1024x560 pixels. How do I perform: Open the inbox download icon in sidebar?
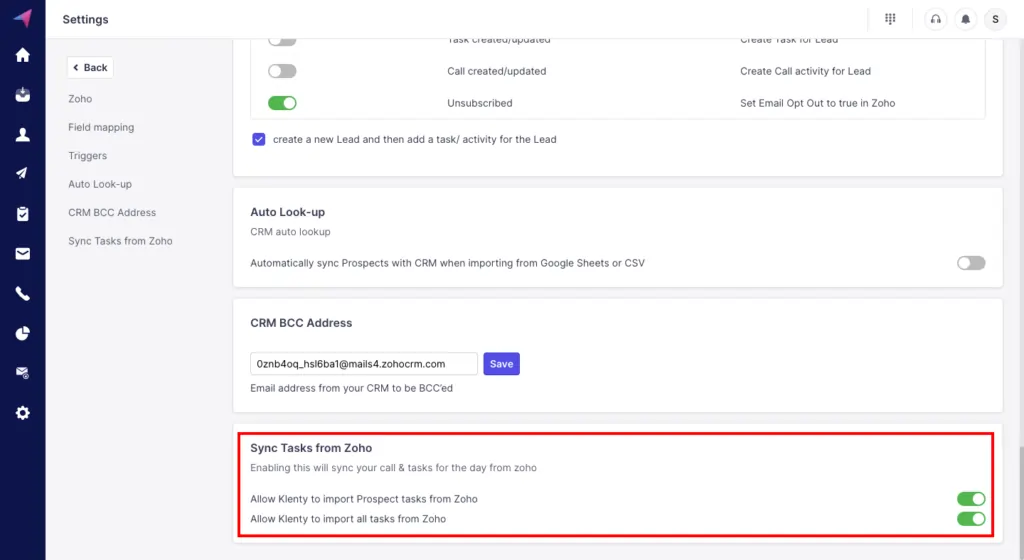(x=23, y=95)
